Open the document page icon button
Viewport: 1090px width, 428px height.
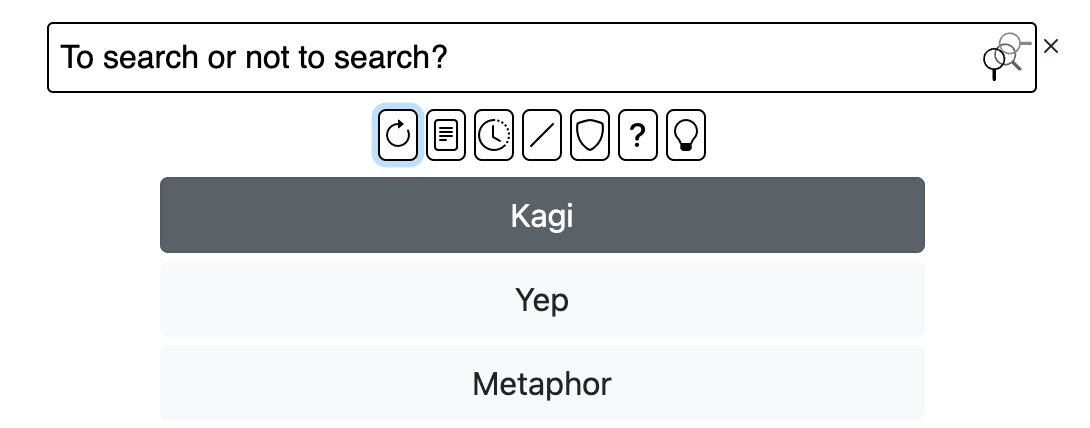[x=446, y=135]
